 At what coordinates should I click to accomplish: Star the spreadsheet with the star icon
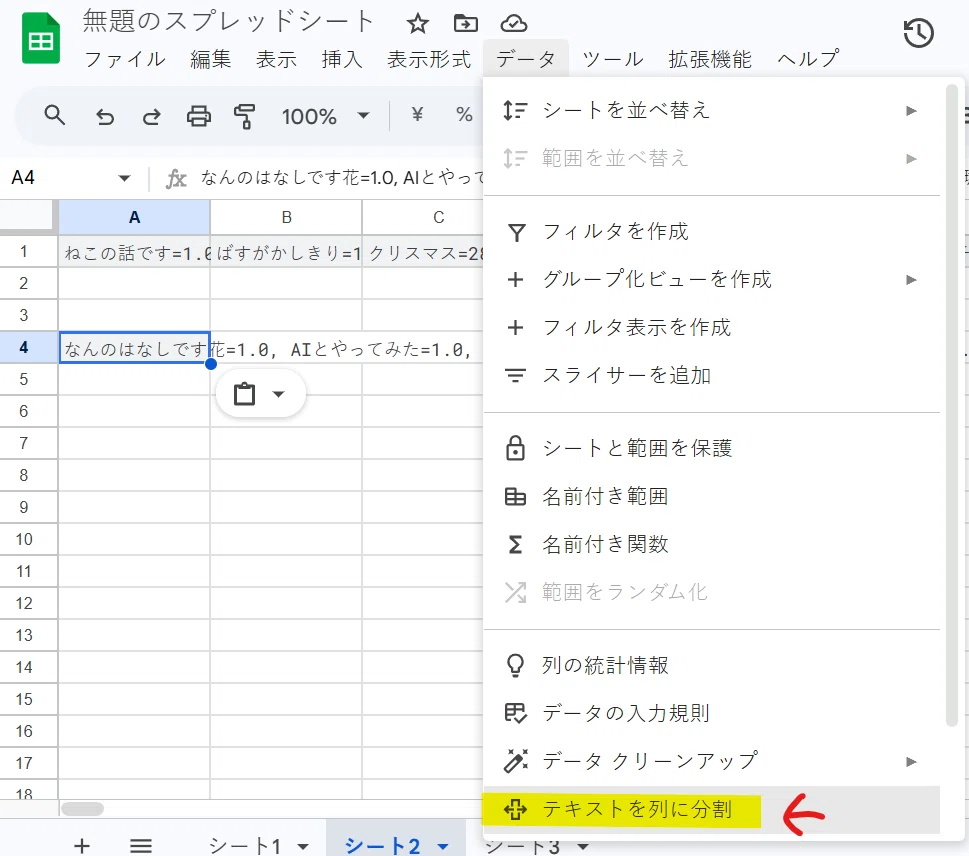[418, 24]
